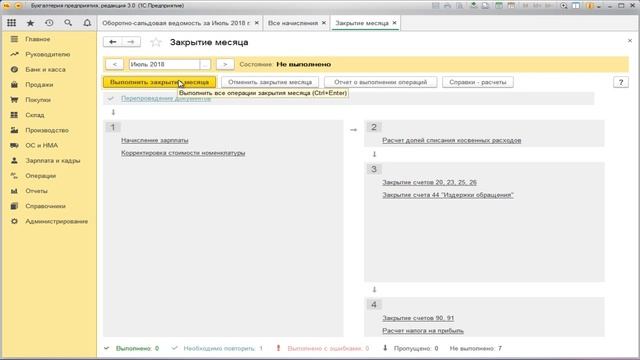Go to previous month with < button
This screenshot has width=640, height=360.
[115, 64]
